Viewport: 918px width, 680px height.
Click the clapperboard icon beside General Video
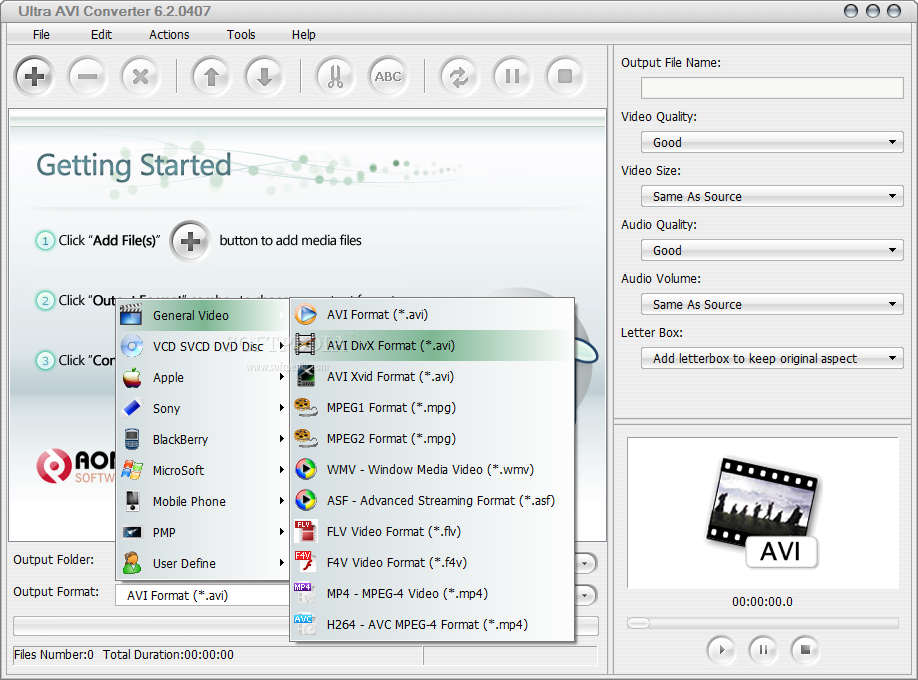[131, 315]
